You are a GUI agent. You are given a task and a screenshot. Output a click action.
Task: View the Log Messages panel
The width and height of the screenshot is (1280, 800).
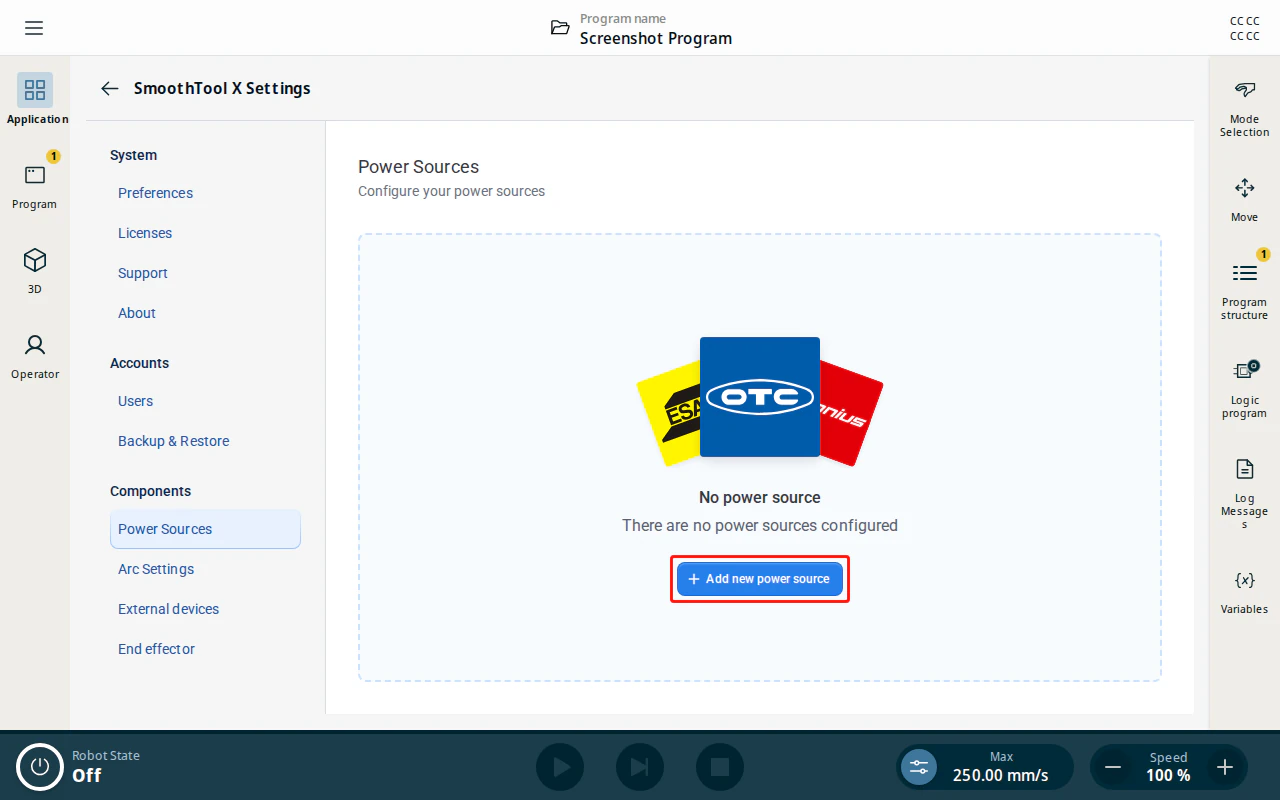click(x=1244, y=494)
